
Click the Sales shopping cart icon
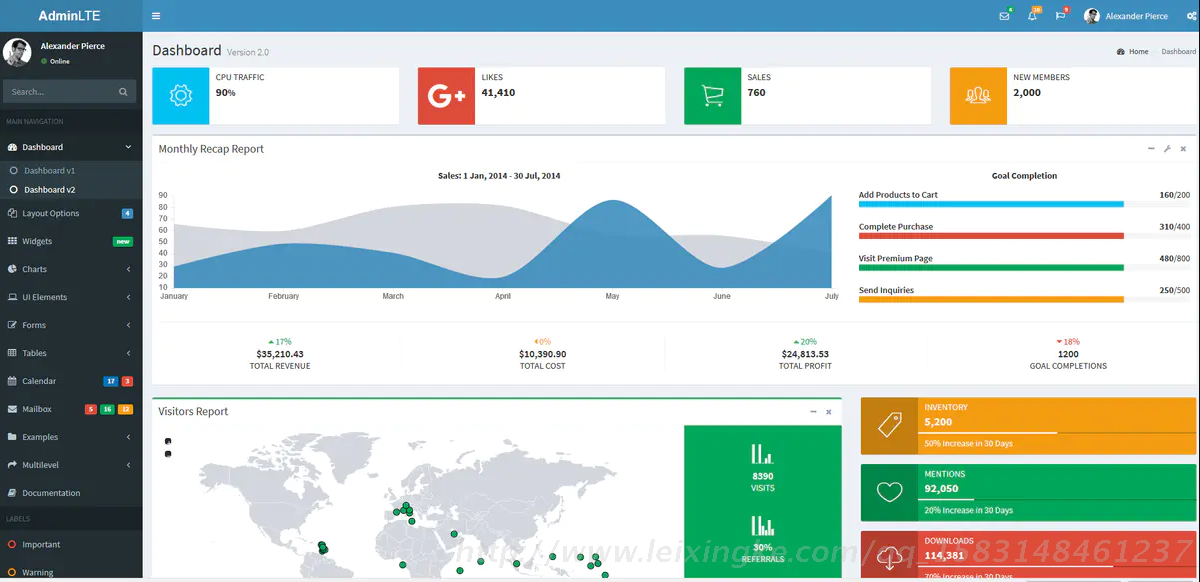pos(712,96)
